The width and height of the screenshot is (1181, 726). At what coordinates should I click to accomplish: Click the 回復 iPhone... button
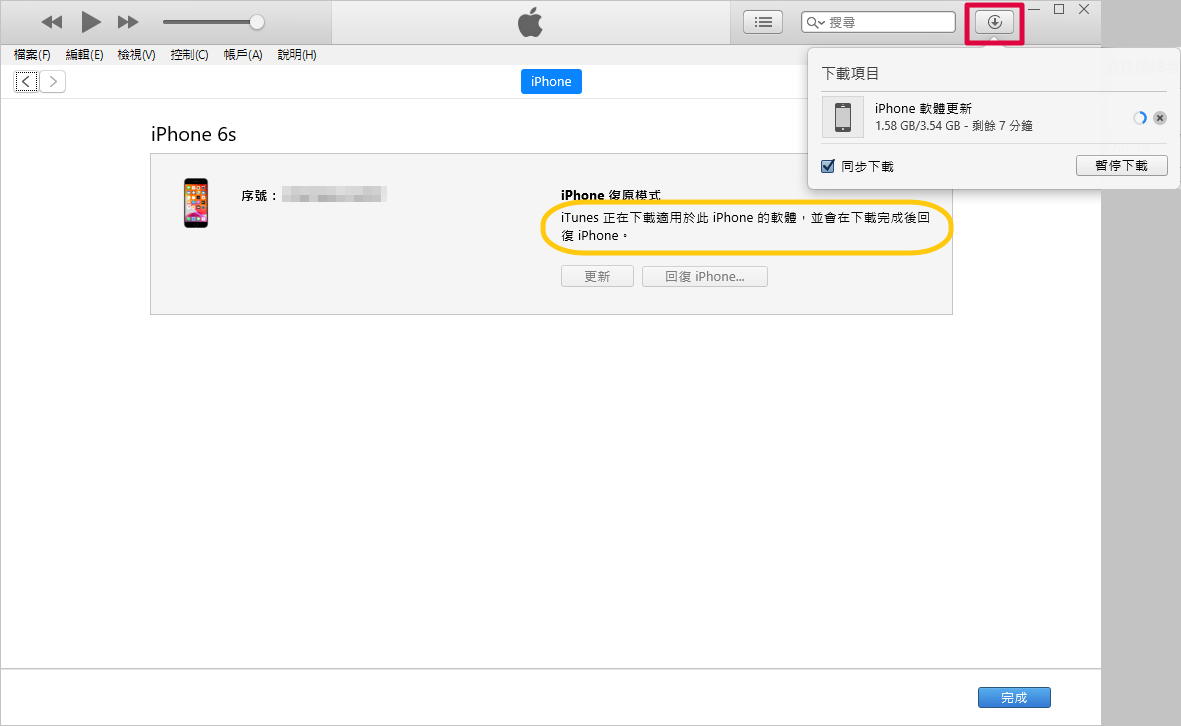(705, 276)
